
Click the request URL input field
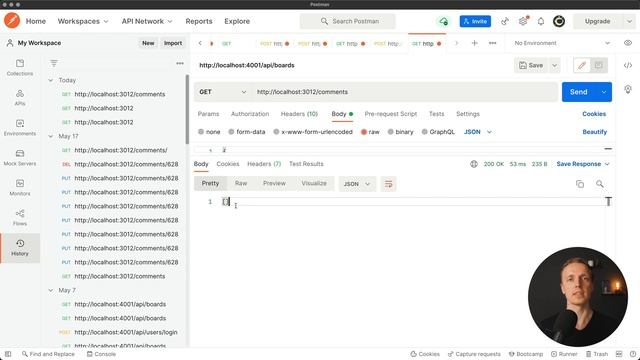(404, 92)
